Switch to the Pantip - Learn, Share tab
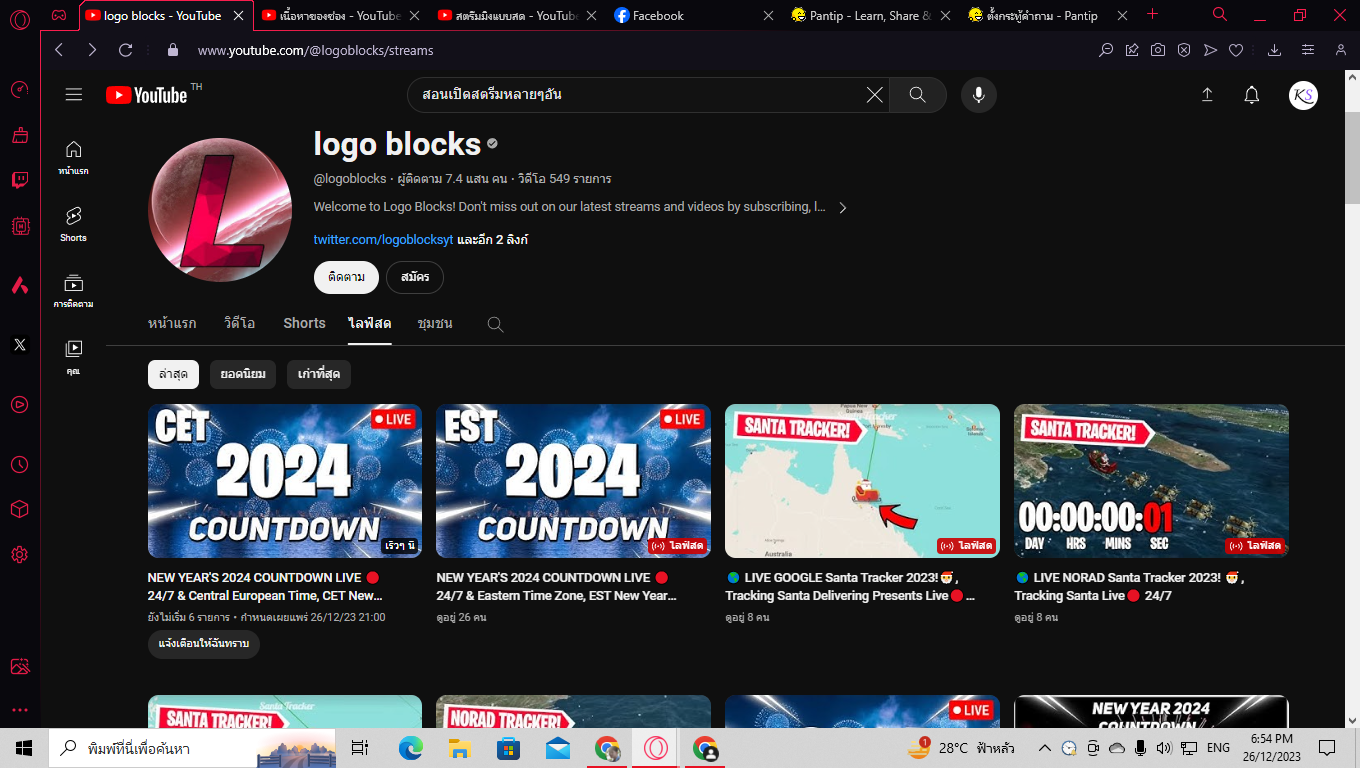Viewport: 1360px width, 768px height. (x=869, y=15)
